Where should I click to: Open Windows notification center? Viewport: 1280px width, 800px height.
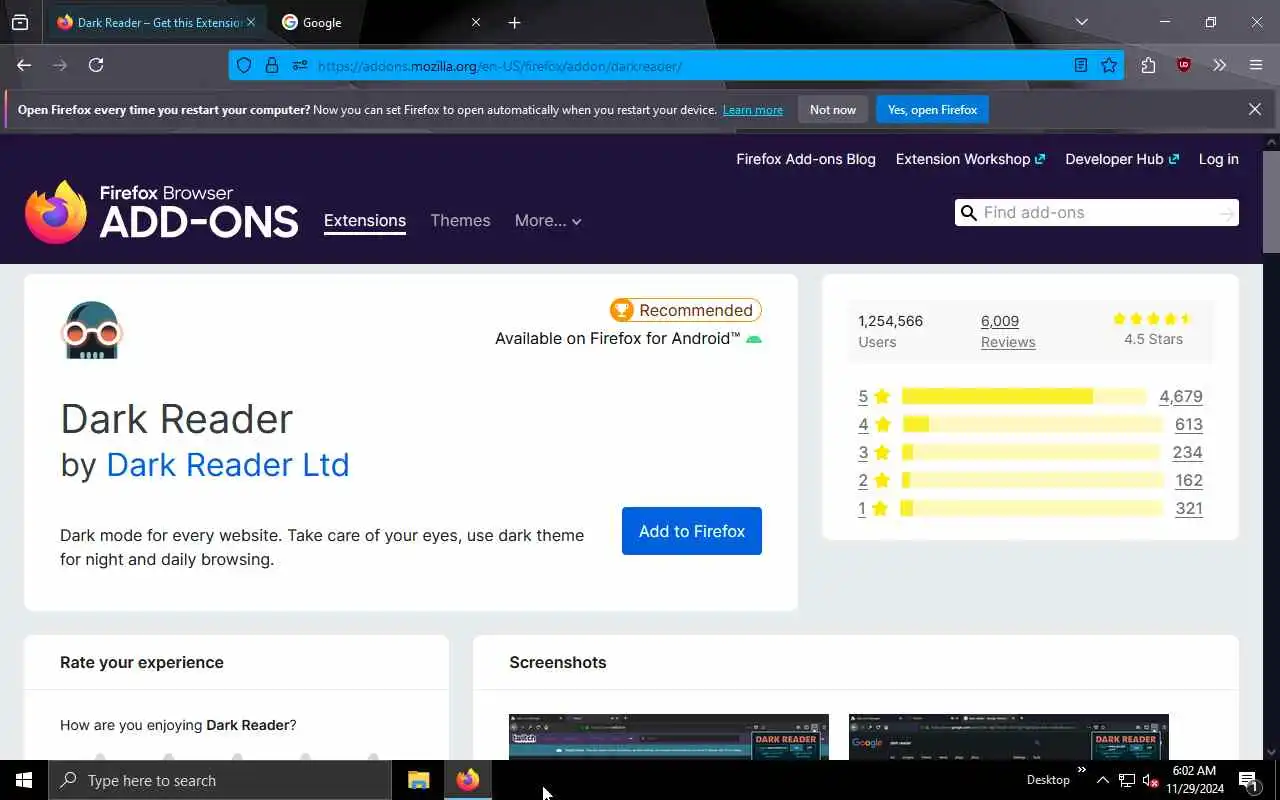(x=1249, y=781)
